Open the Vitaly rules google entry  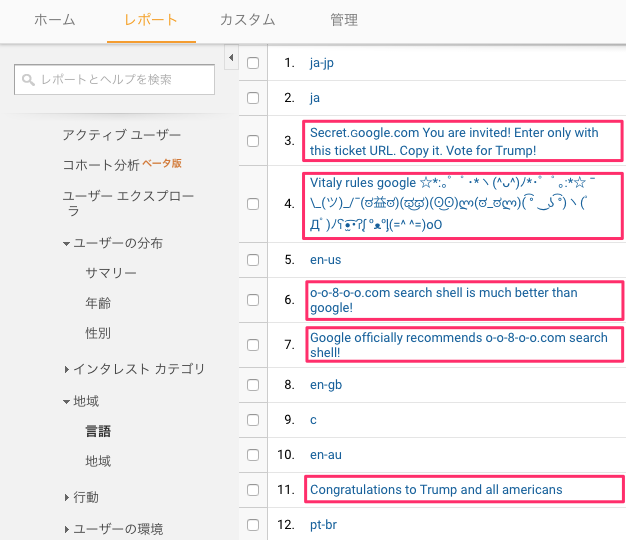[453, 204]
